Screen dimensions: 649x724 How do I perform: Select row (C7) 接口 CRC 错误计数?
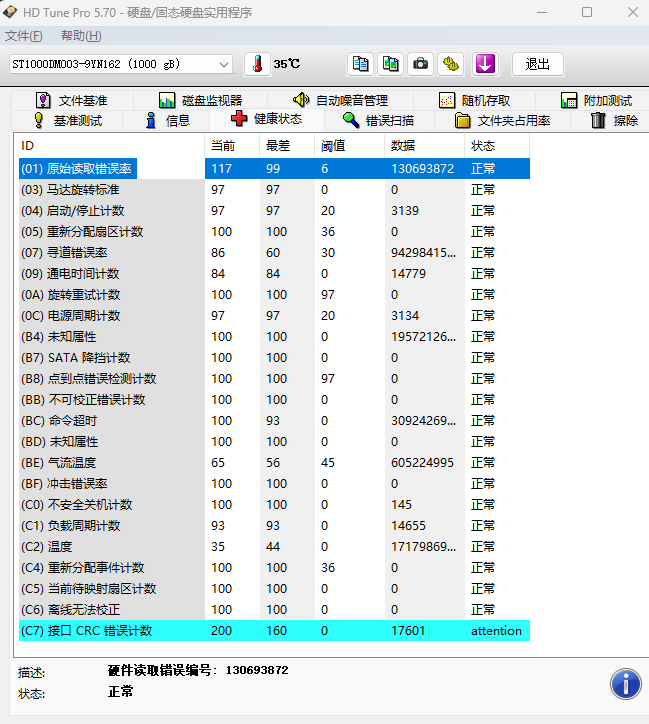click(274, 631)
